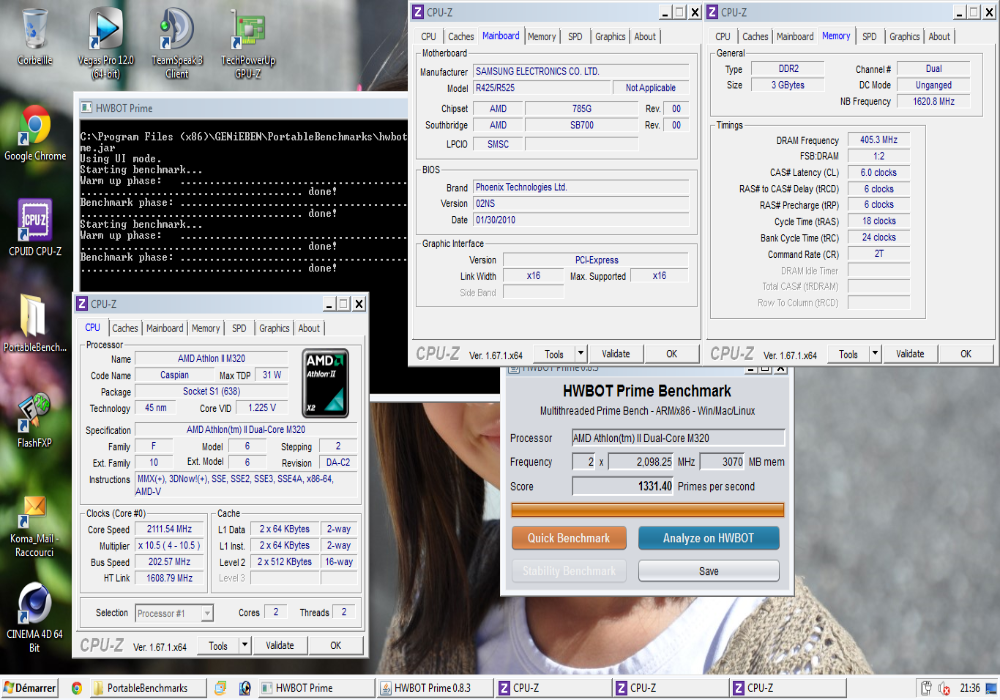Click Validate in the bottom-left CPU-Z window
Image resolution: width=1000 pixels, height=700 pixels.
[280, 645]
